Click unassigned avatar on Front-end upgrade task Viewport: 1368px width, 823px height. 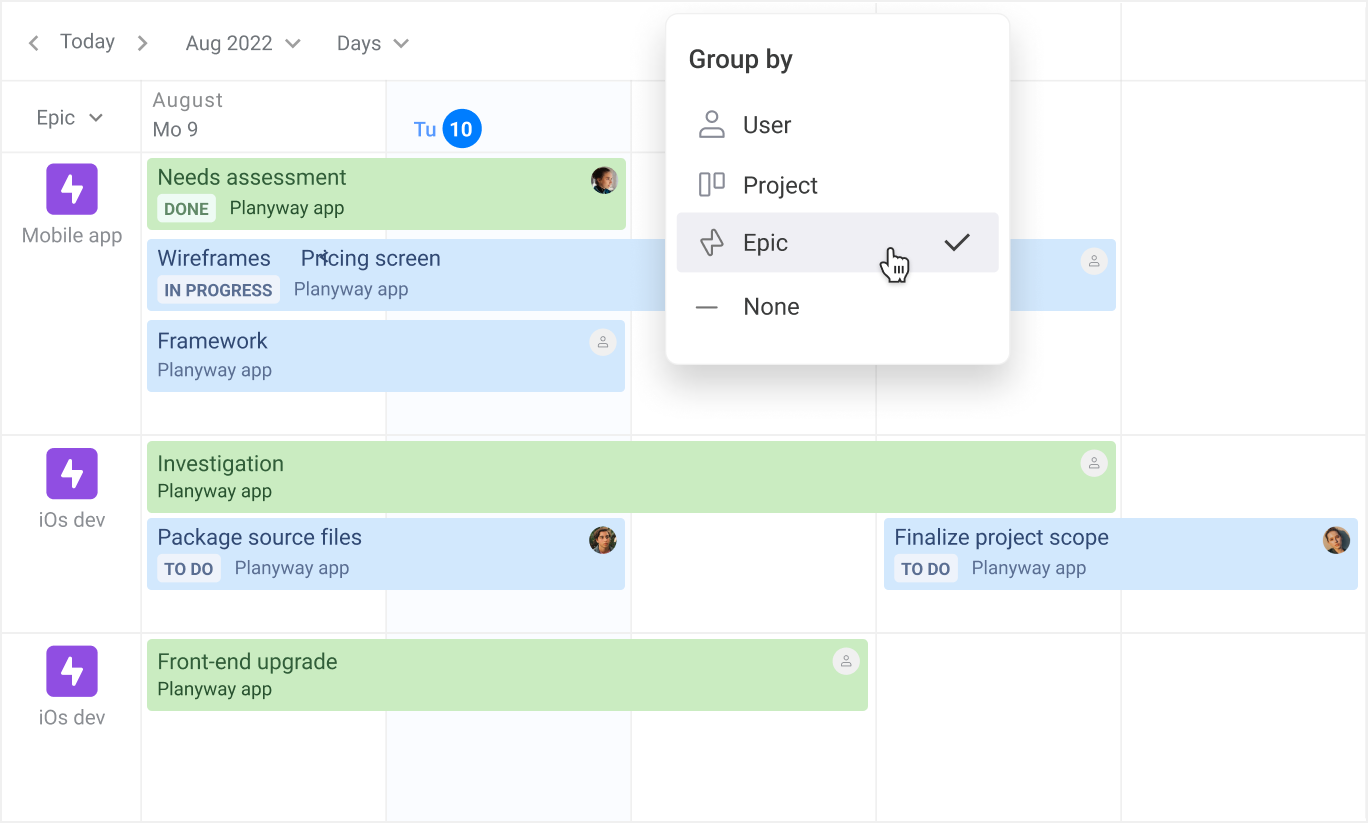[846, 661]
